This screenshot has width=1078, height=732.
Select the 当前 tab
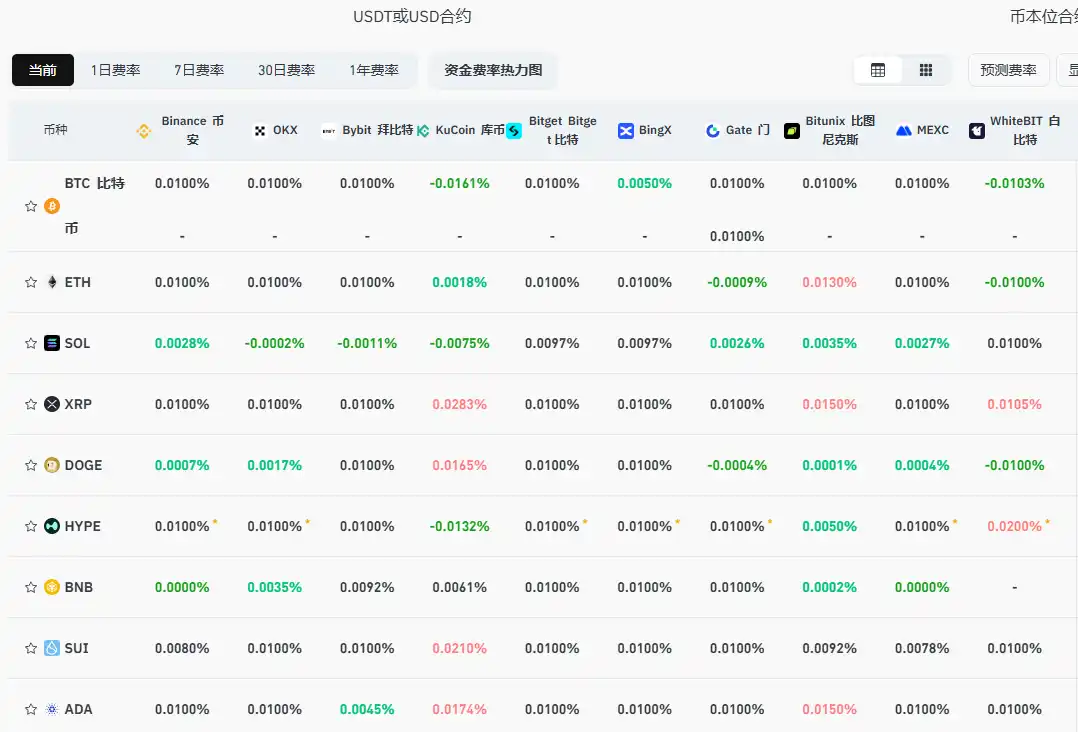(43, 70)
